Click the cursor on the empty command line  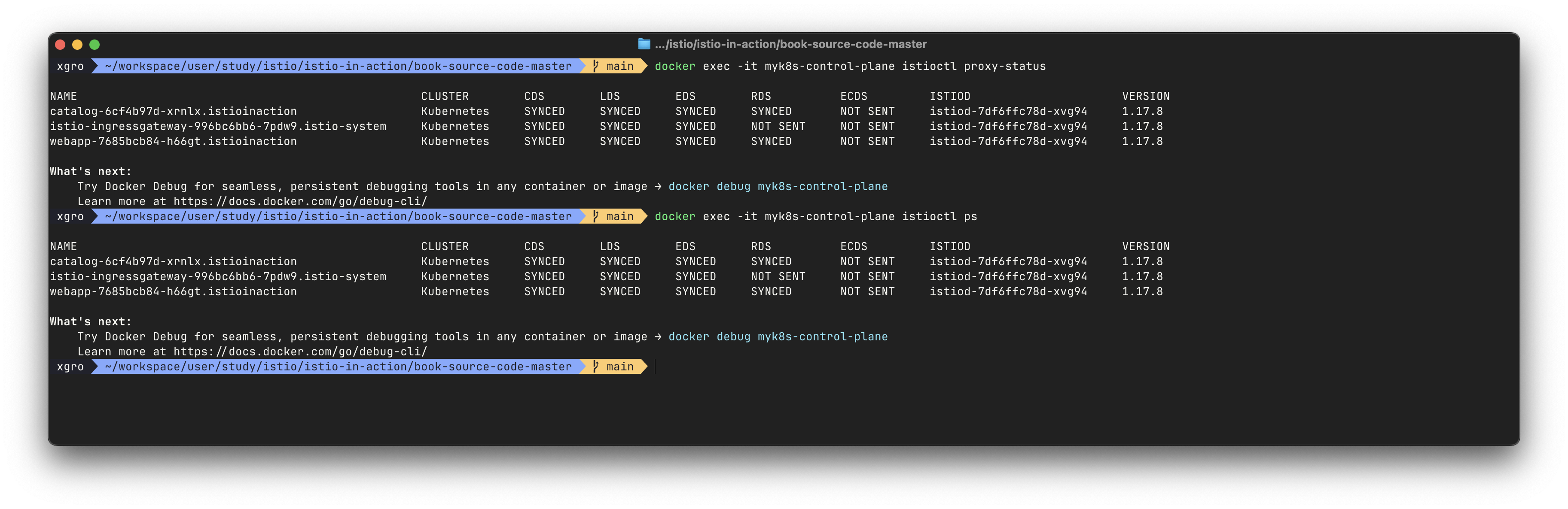tap(655, 366)
